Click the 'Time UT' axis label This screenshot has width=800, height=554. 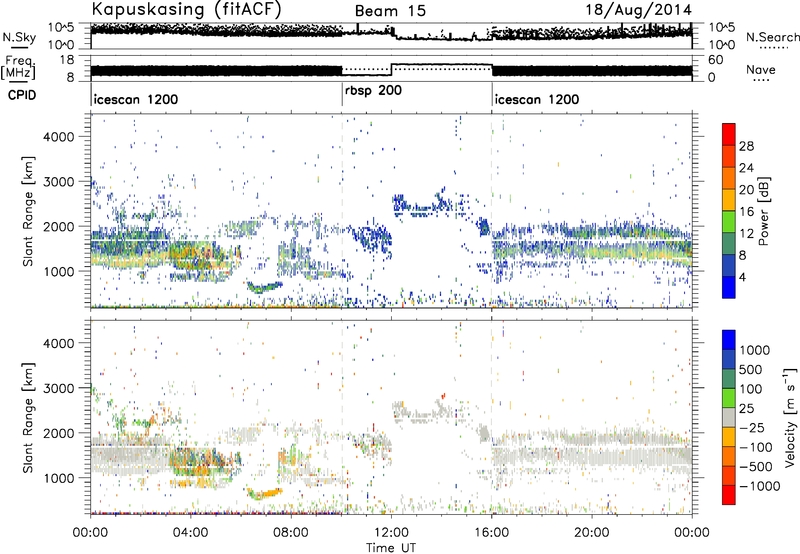[x=391, y=547]
